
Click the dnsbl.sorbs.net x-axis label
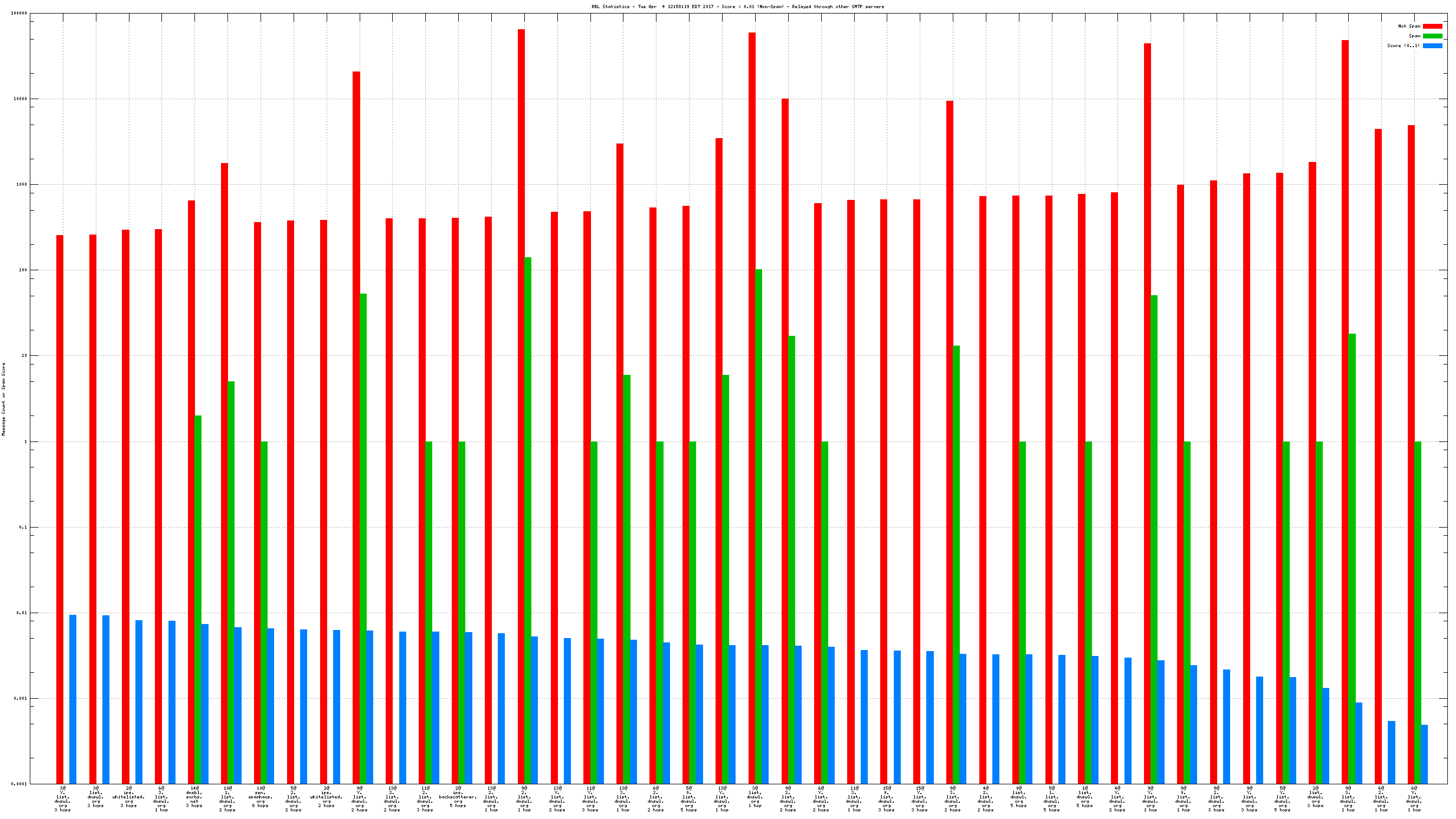(194, 797)
